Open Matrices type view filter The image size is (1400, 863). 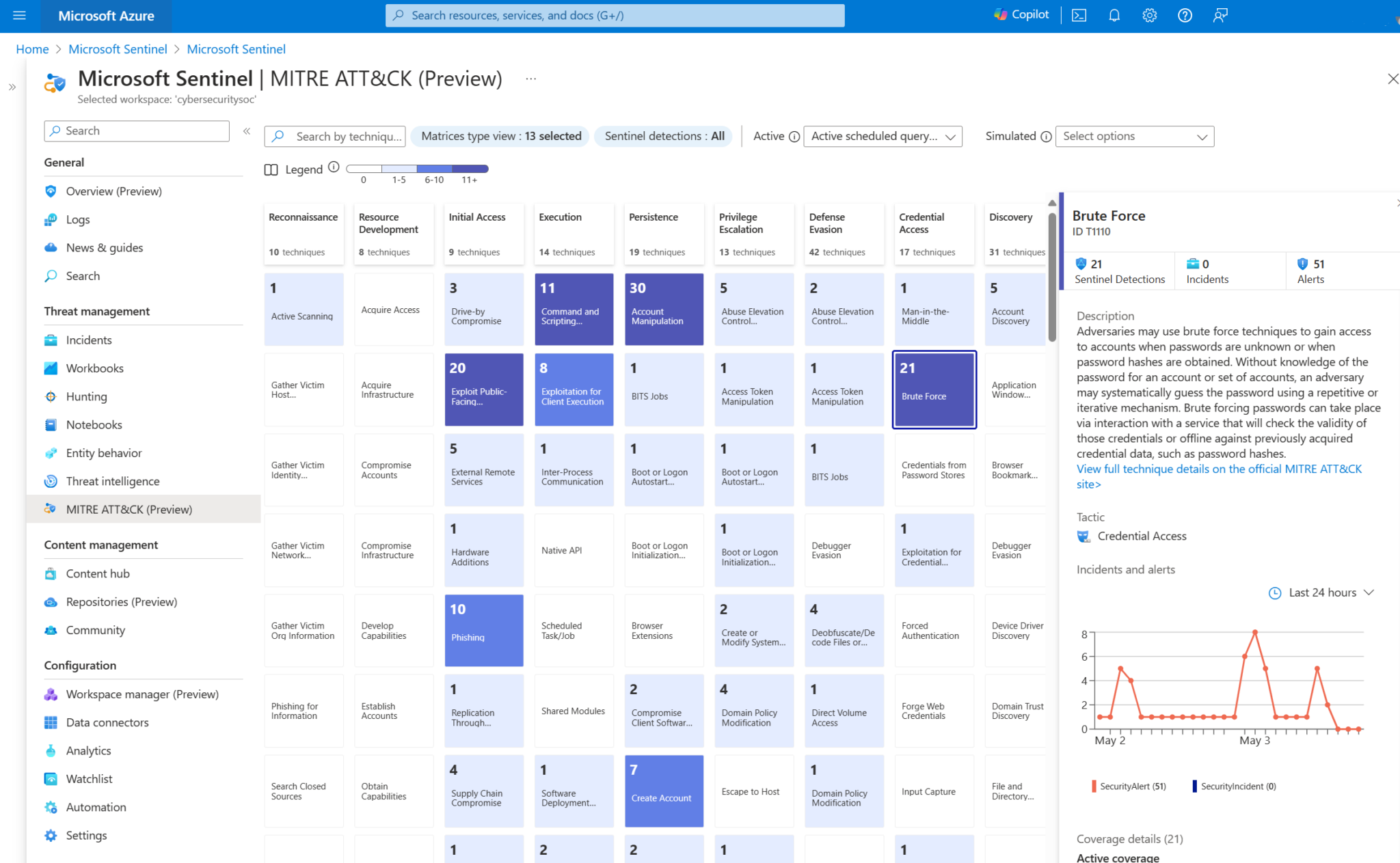501,136
